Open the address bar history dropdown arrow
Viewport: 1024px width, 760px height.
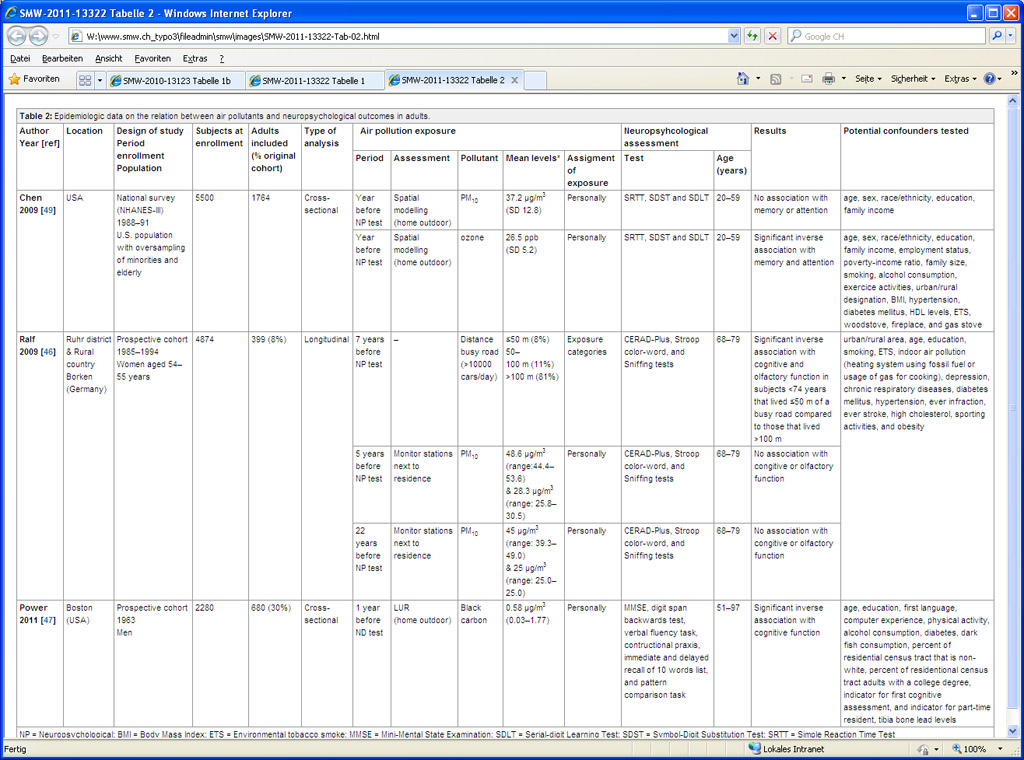[x=735, y=36]
